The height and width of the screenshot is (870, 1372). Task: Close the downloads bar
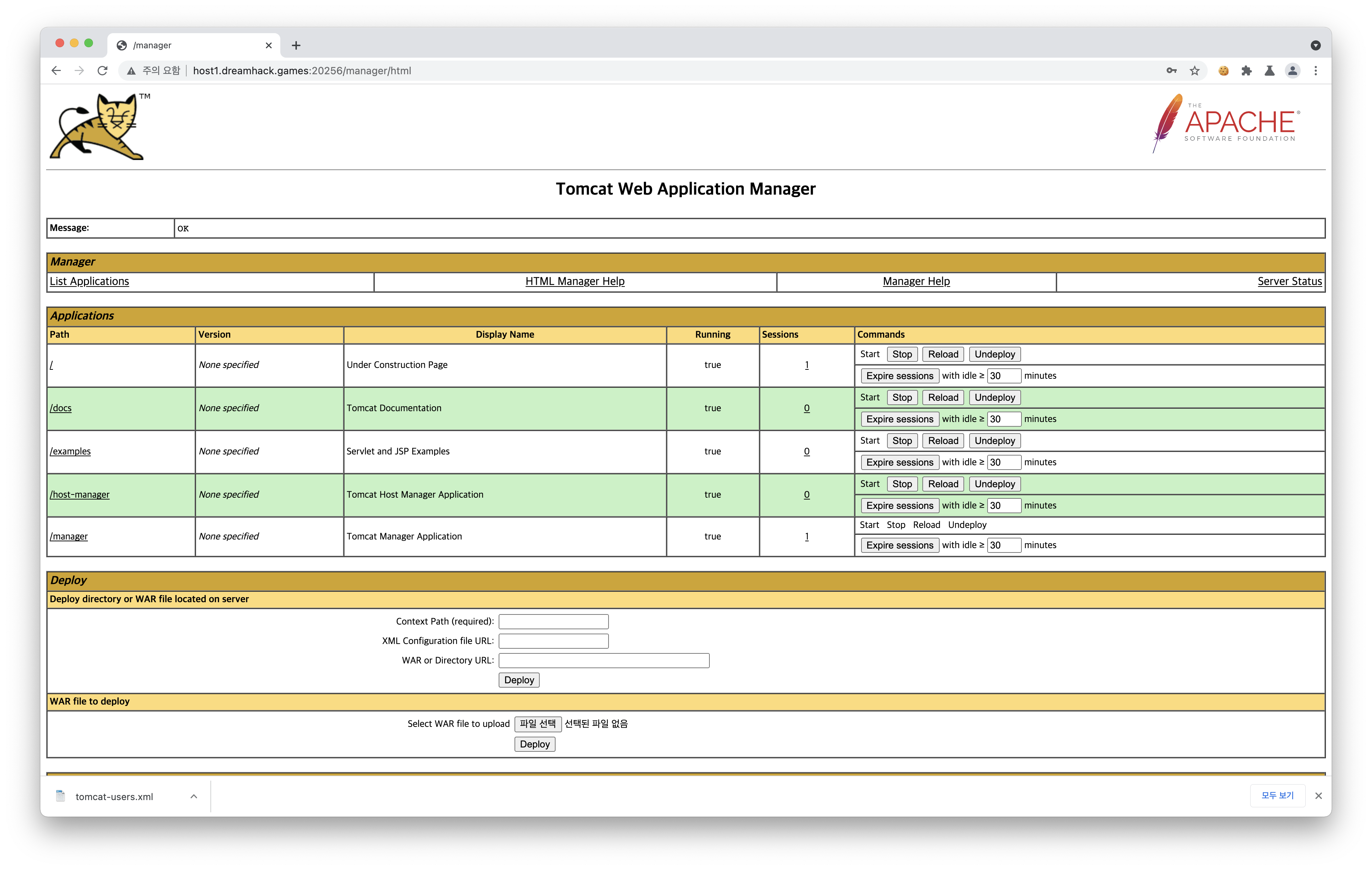coord(1318,796)
